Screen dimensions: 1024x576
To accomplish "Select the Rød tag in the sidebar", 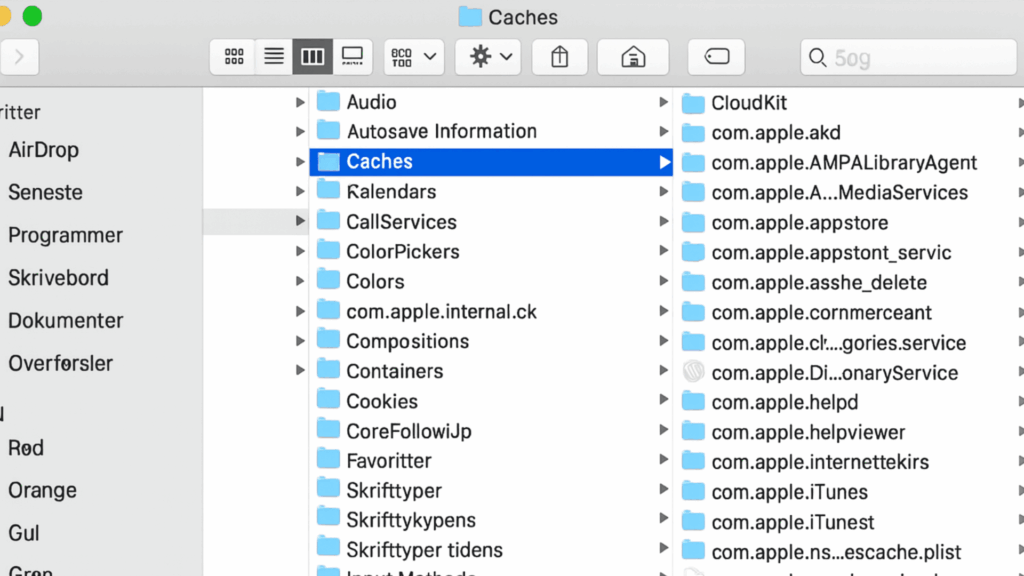I will pos(26,448).
